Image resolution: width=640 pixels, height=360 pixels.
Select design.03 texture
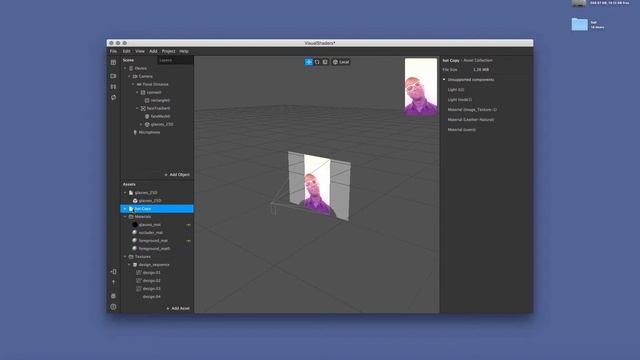pos(151,289)
